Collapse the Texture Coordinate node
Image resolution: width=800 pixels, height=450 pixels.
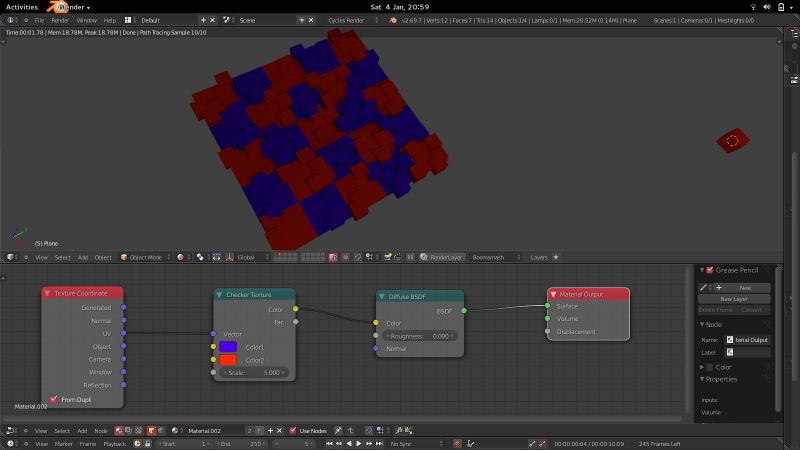point(47,293)
